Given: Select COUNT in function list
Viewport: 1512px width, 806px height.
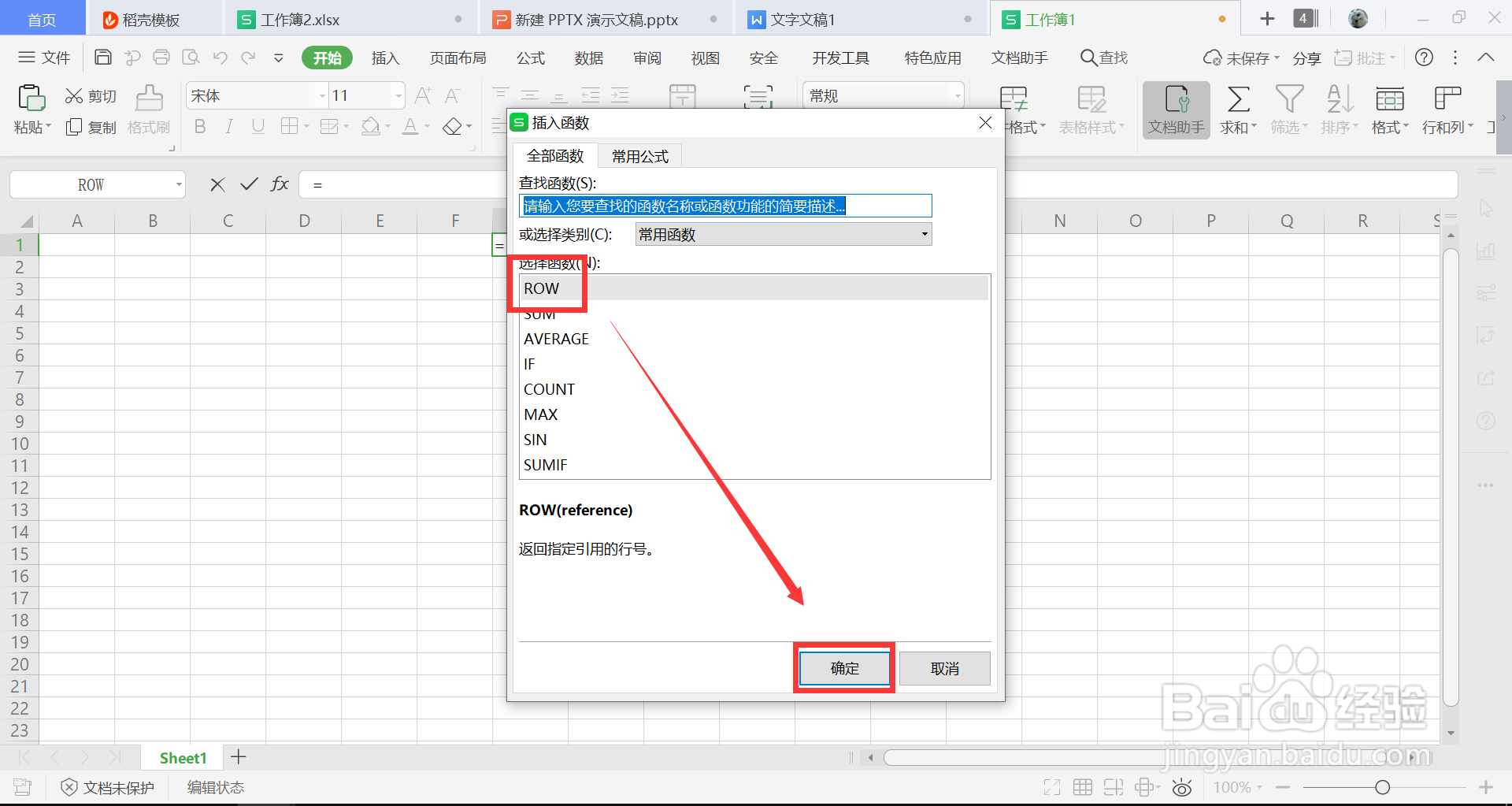Looking at the screenshot, I should [x=754, y=389].
